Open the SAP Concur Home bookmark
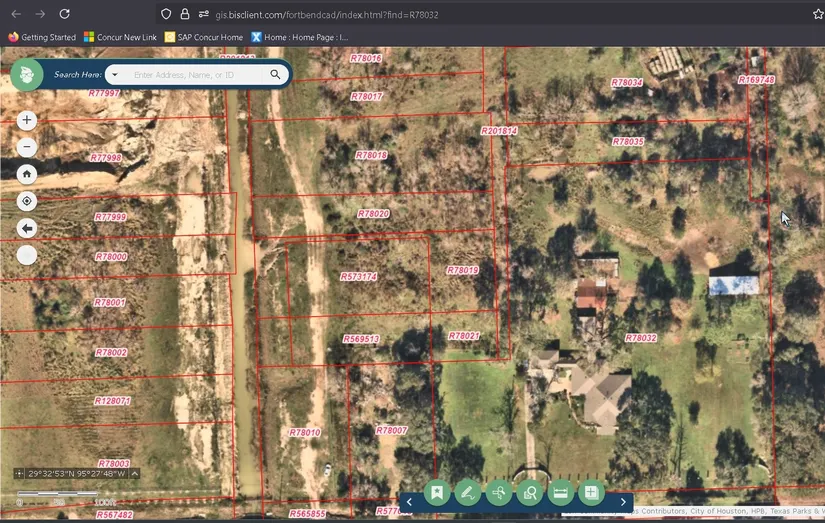Viewport: 825px width, 523px height. pos(204,37)
